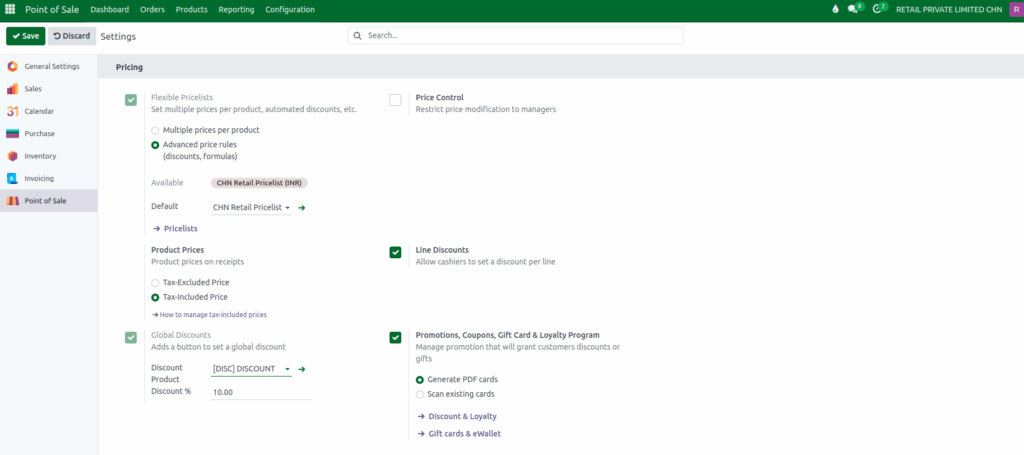The height and width of the screenshot is (455, 1024).
Task: Open the activities clock icon
Action: click(x=879, y=9)
